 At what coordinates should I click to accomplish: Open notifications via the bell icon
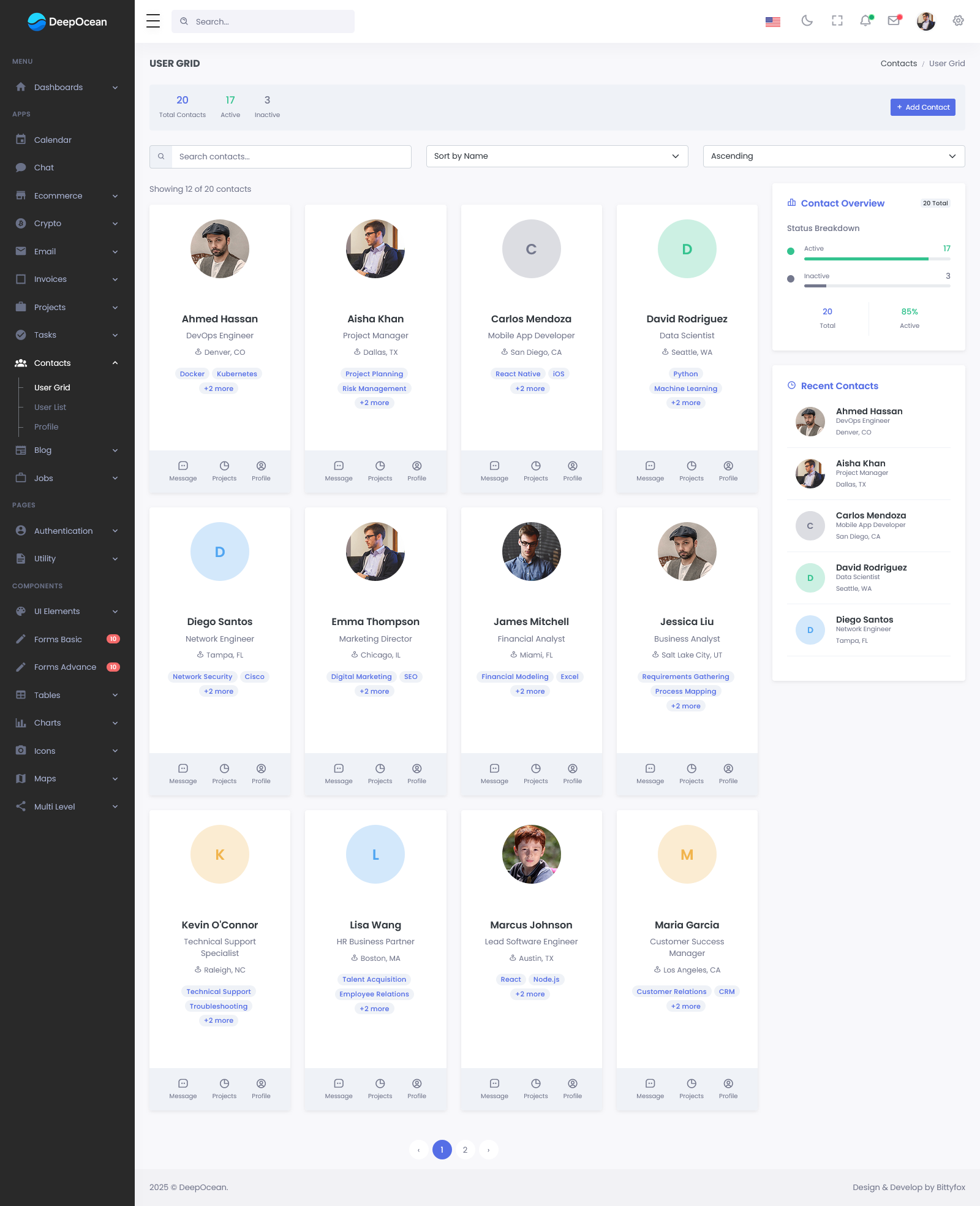tap(865, 21)
